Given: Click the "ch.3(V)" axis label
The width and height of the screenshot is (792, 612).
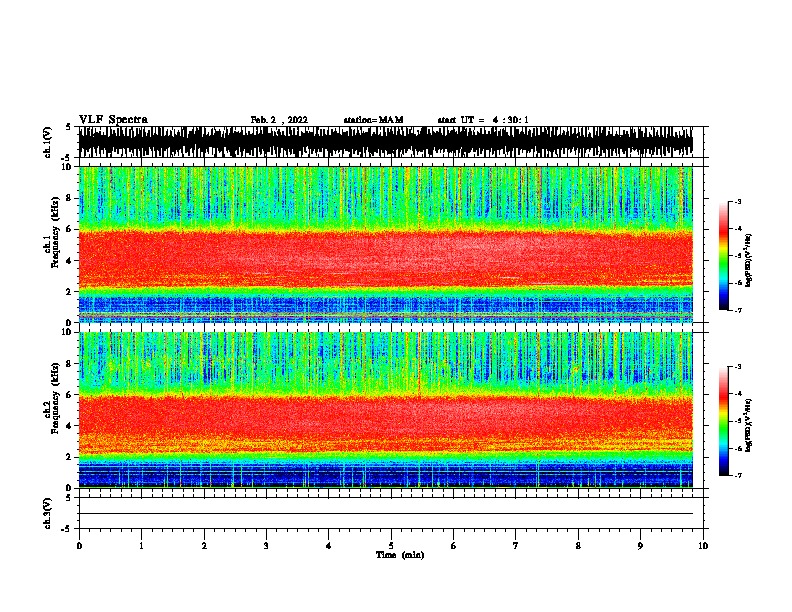Looking at the screenshot, I should coord(48,513).
